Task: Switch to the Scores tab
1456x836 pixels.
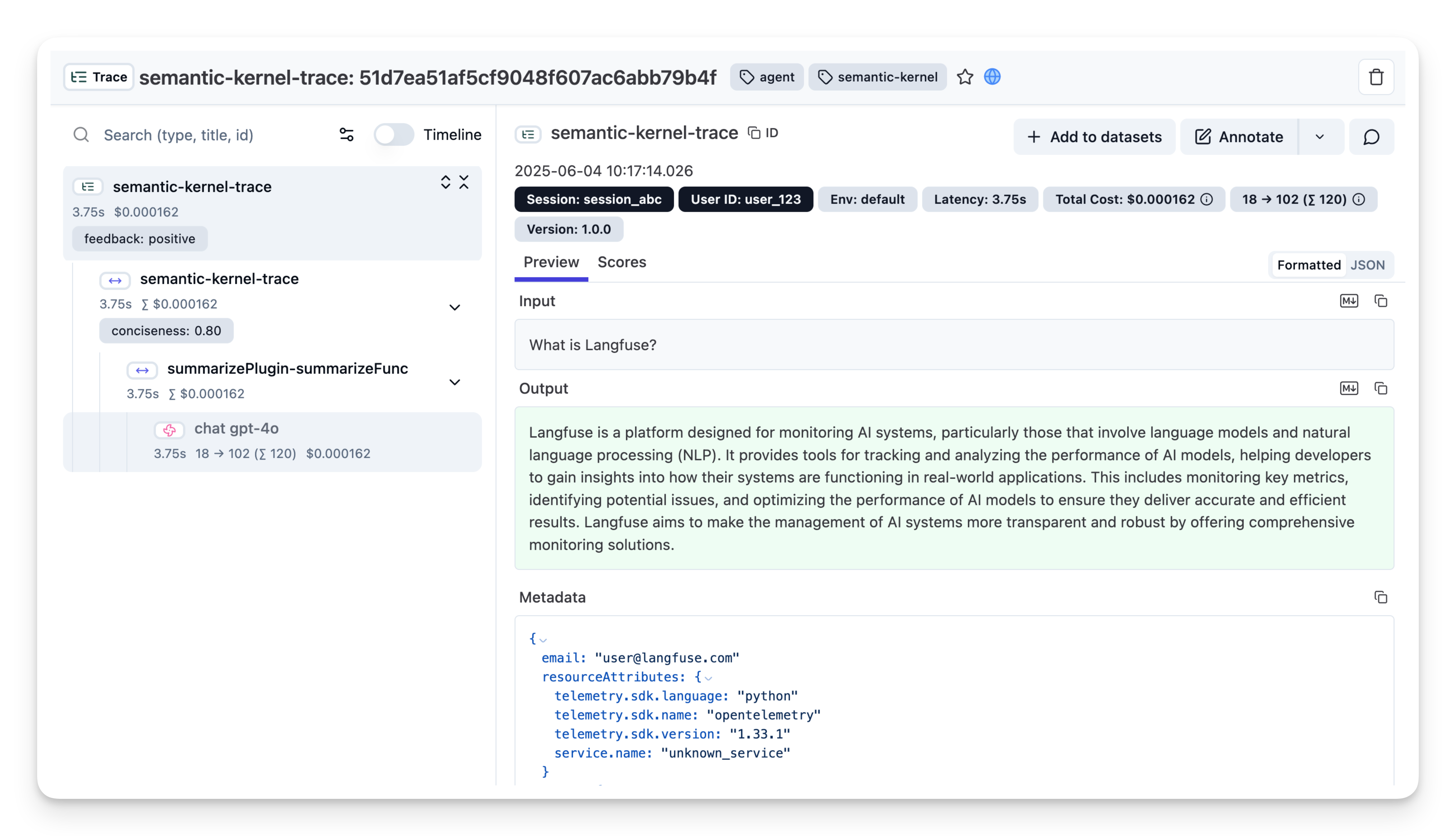Action: 622,262
